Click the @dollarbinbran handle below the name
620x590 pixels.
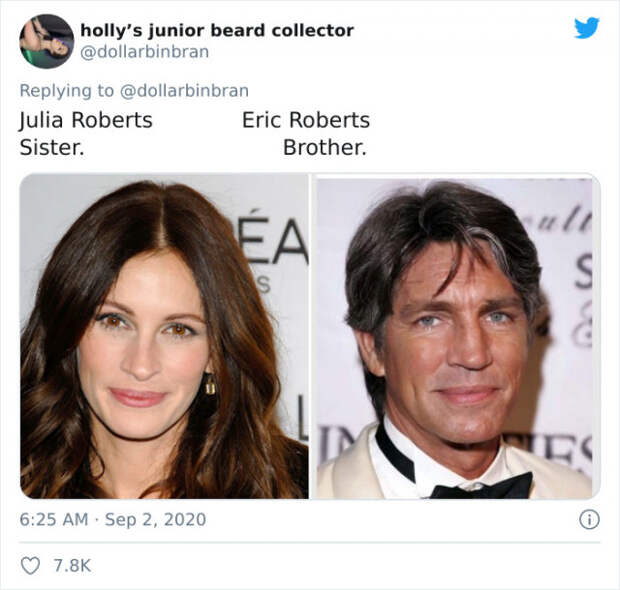(x=145, y=52)
